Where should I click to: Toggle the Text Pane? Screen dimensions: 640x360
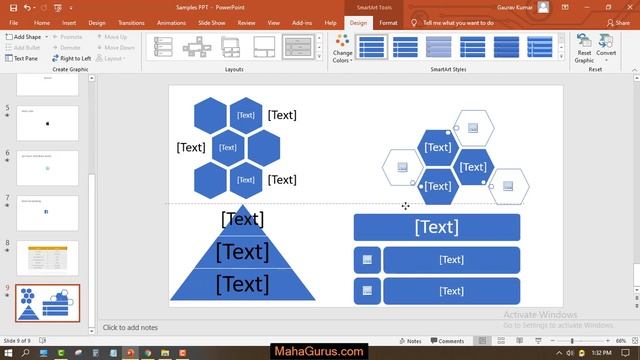[x=22, y=58]
